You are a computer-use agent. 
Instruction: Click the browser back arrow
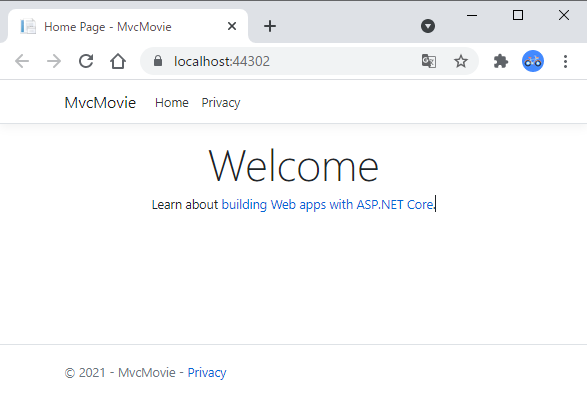click(x=22, y=61)
